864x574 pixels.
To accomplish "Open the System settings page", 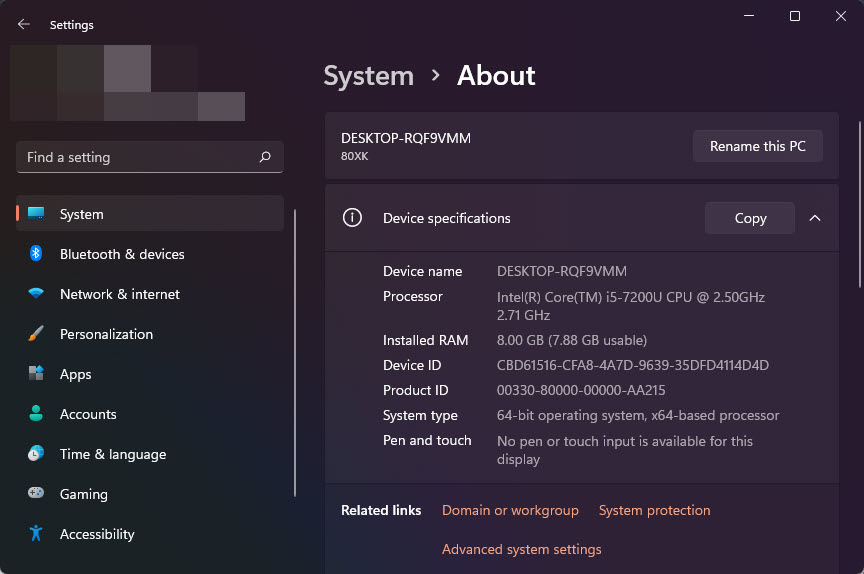I will tap(150, 214).
